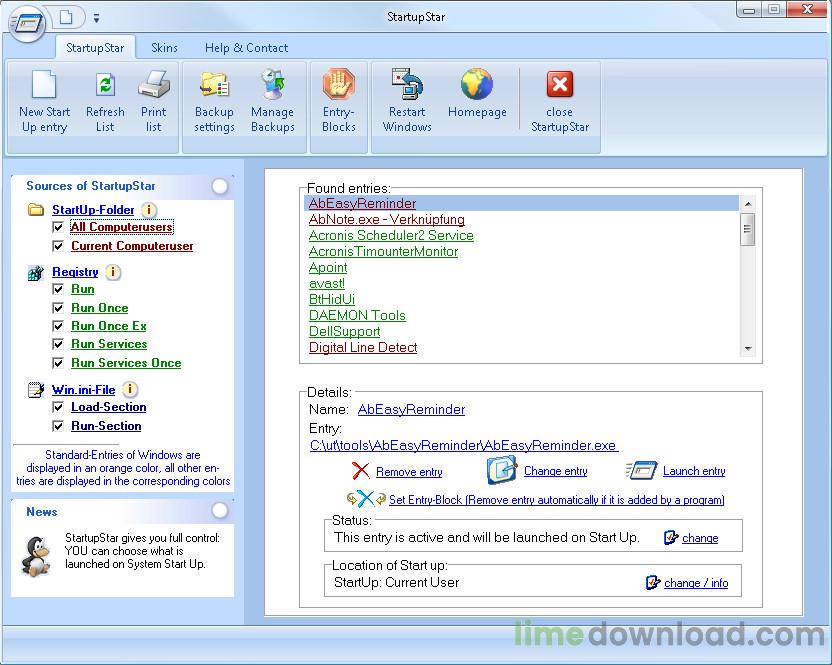Collapse the News panel
The image size is (832, 665).
coord(220,511)
